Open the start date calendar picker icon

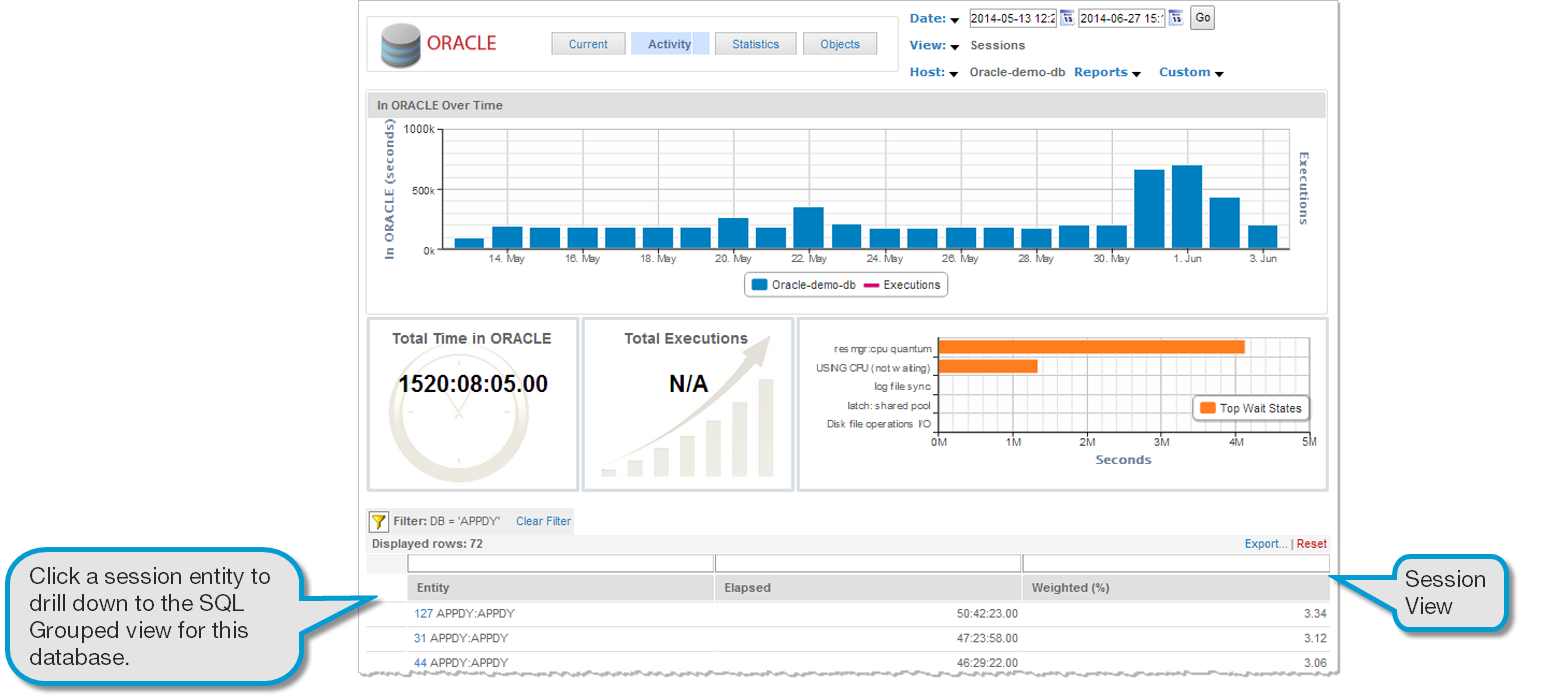(1067, 18)
